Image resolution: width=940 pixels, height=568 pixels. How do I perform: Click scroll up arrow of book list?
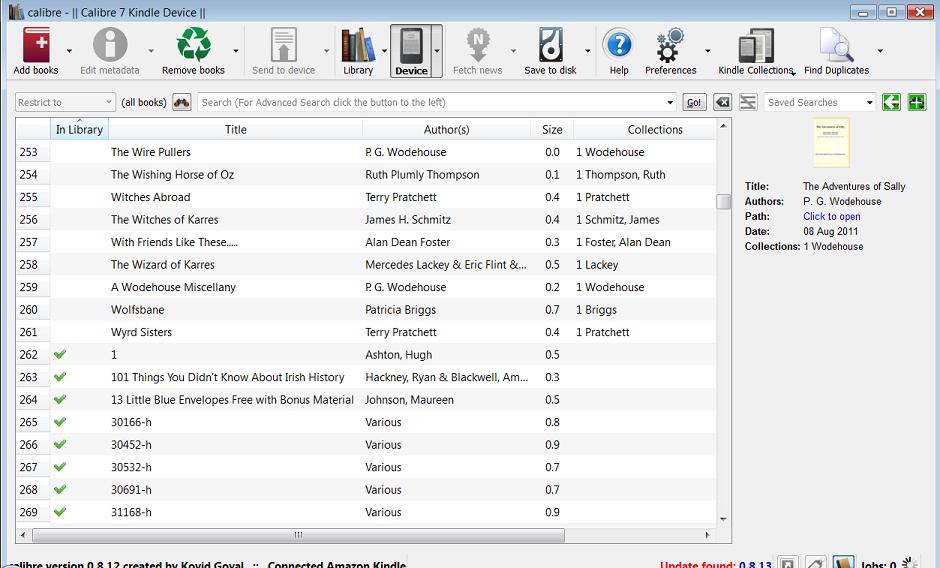pyautogui.click(x=724, y=126)
